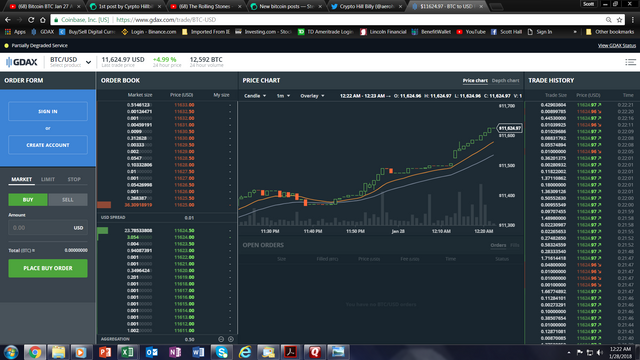The height and width of the screenshot is (360, 640).
Task: Click the GDAX logo
Action: (x=22, y=62)
